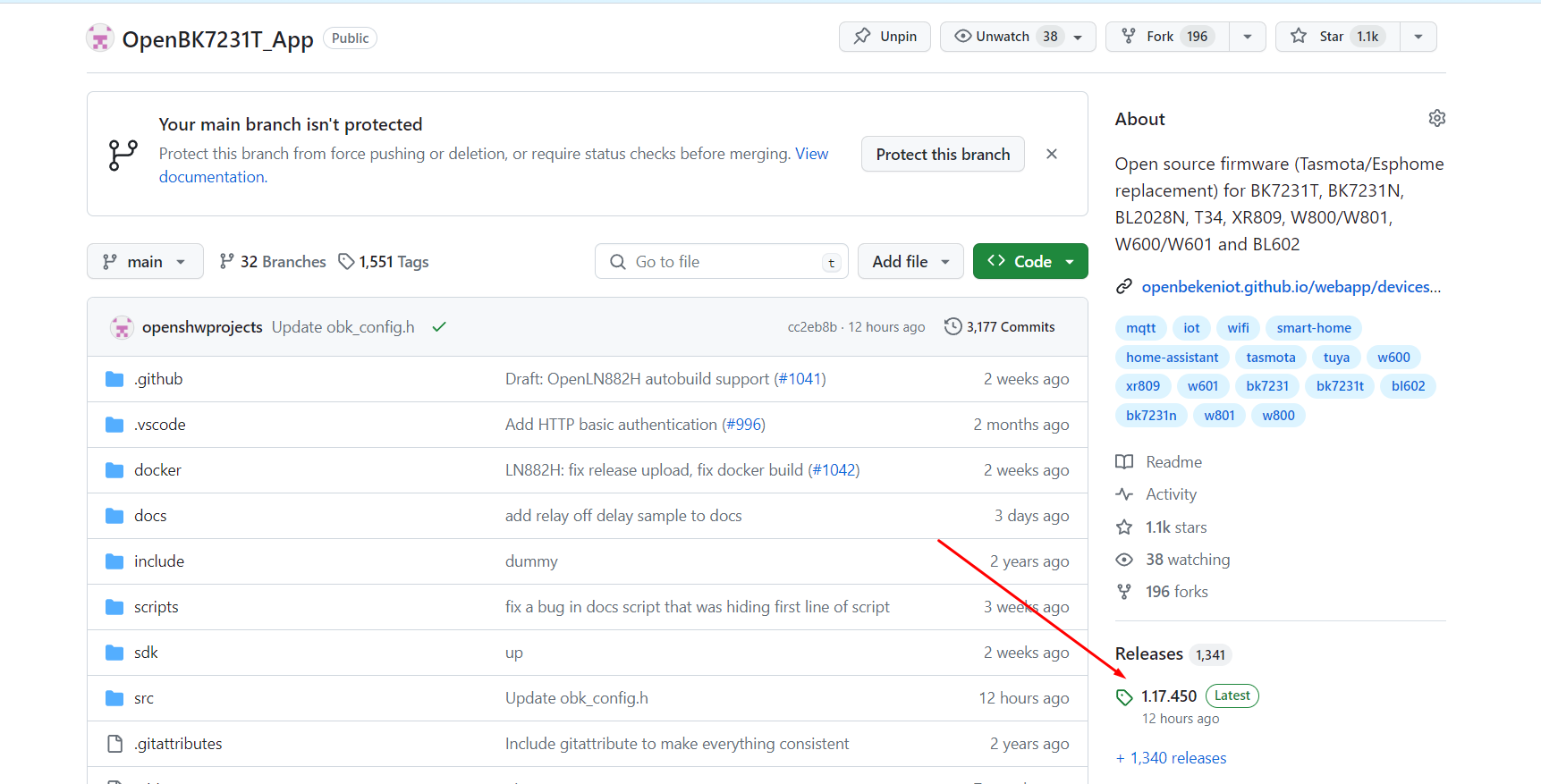Click the tag icon beside release 1.17.450
1541x784 pixels.
click(x=1124, y=697)
